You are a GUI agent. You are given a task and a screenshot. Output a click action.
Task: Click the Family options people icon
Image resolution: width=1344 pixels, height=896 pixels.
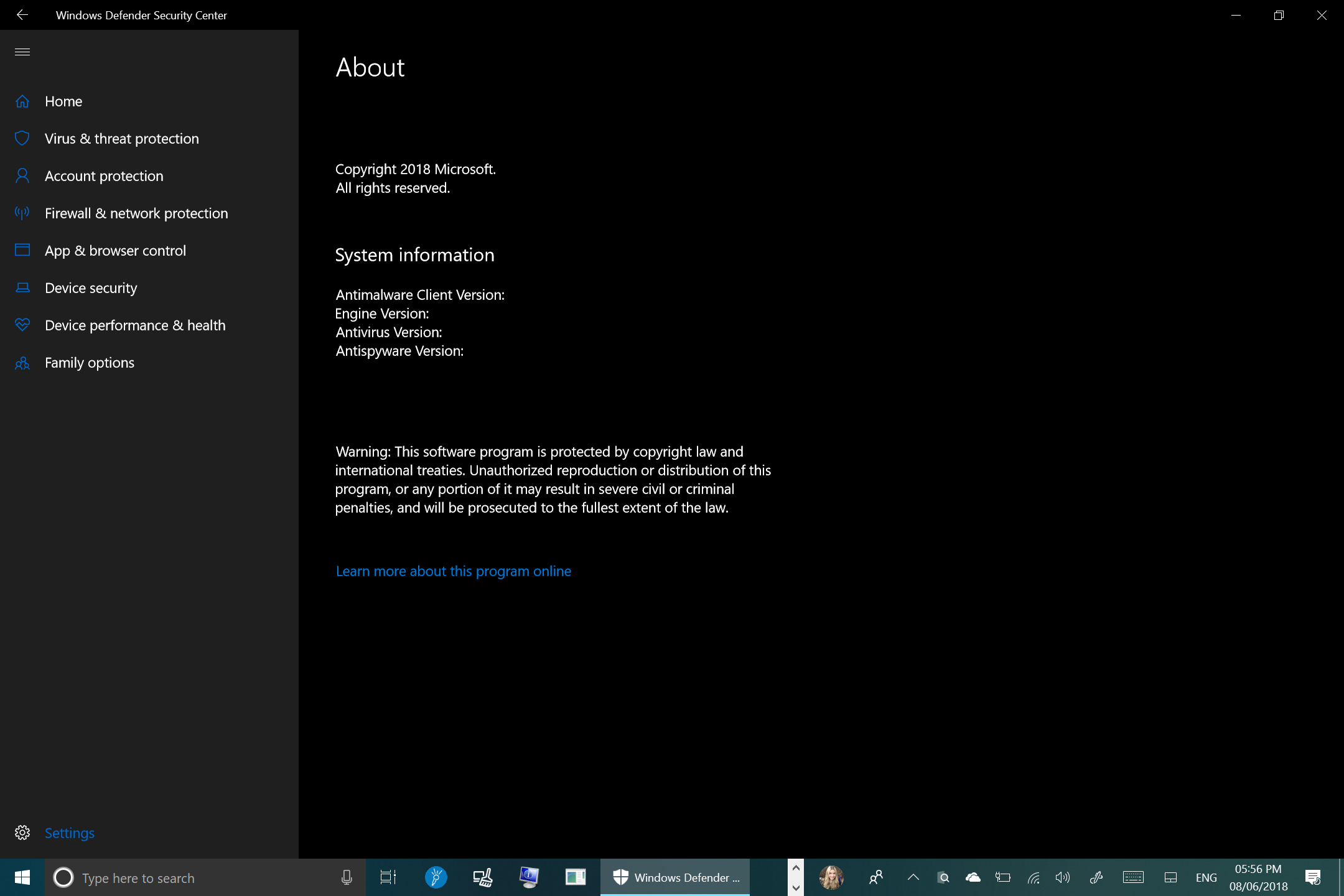[x=22, y=363]
